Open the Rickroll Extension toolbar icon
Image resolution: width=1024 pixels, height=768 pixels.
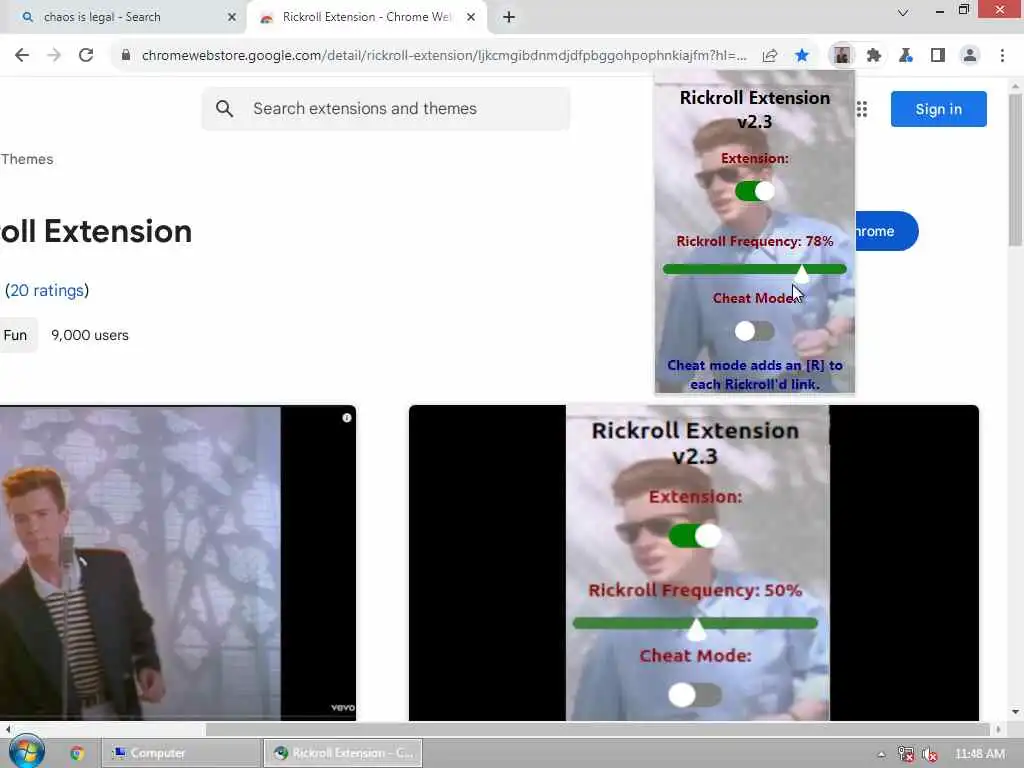coord(842,56)
